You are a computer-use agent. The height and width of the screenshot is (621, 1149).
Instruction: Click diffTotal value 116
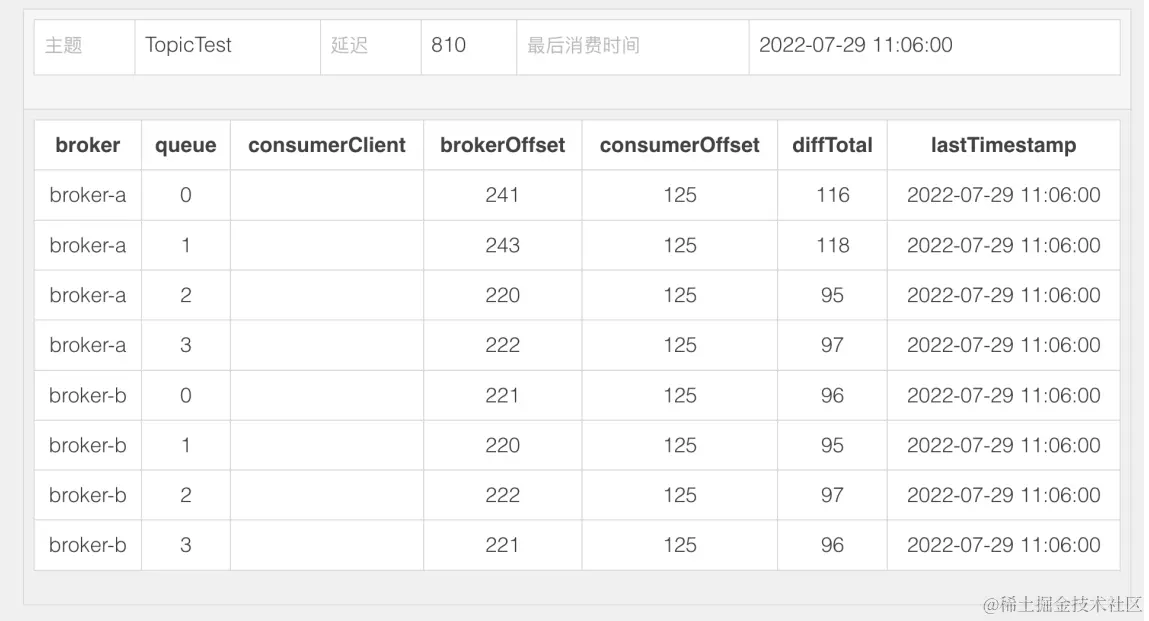pyautogui.click(x=832, y=195)
